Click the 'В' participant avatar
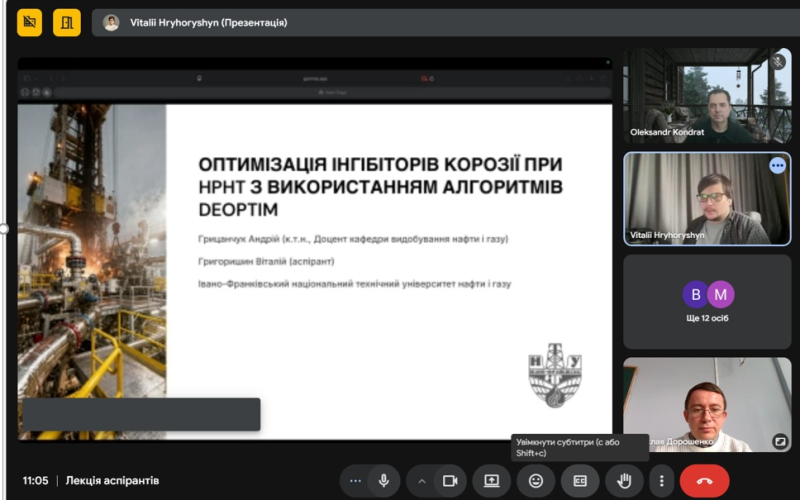The image size is (800, 500). point(695,294)
